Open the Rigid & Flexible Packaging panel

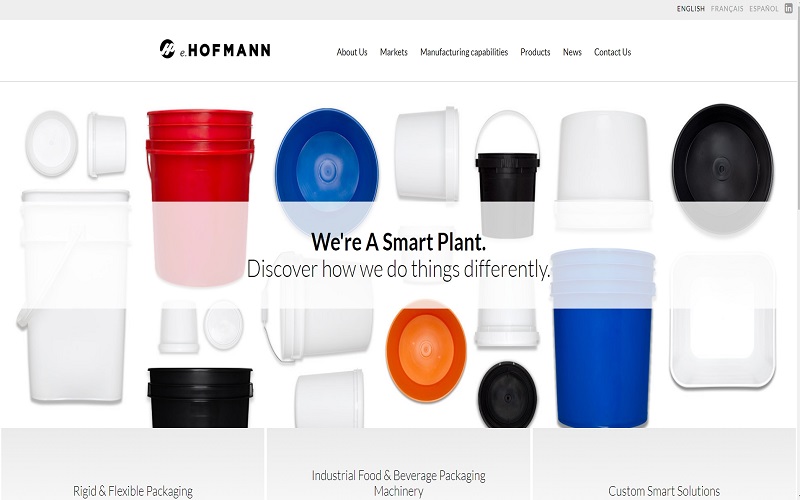(x=133, y=464)
